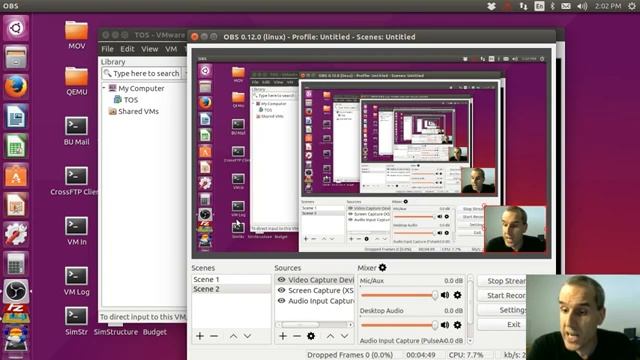This screenshot has height=360, width=640.
Task: Open Mixer settings gear next to Mixer label
Action: click(382, 268)
